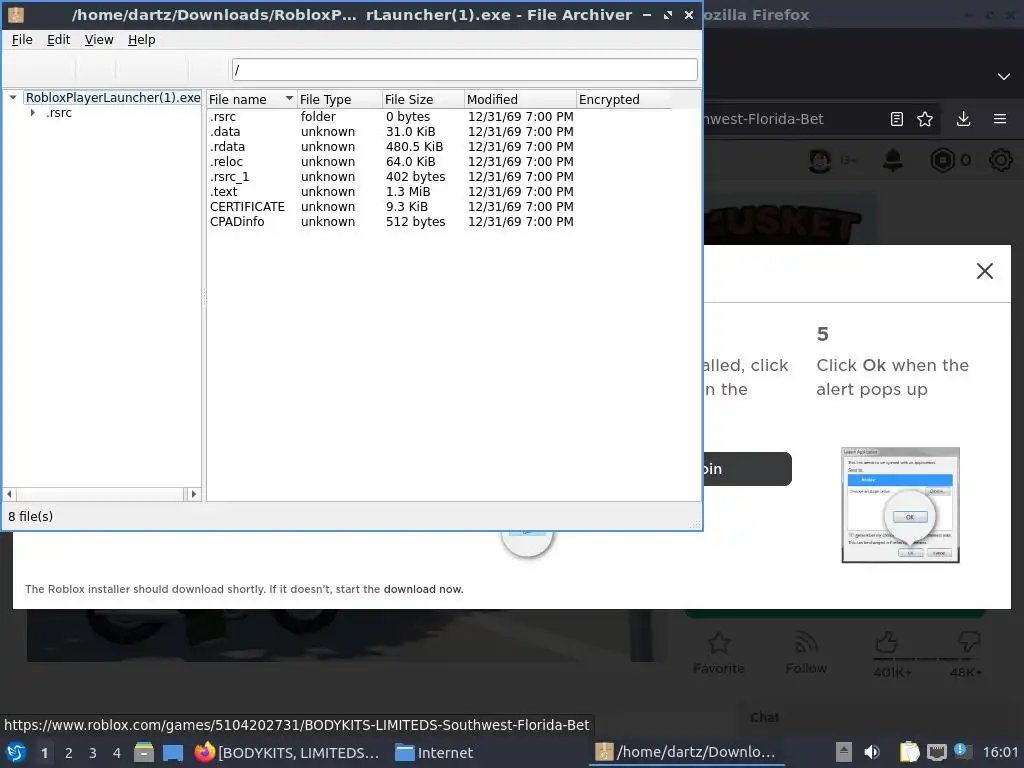Expand the .rsrc tree node
Image resolution: width=1024 pixels, height=768 pixels.
[x=33, y=113]
